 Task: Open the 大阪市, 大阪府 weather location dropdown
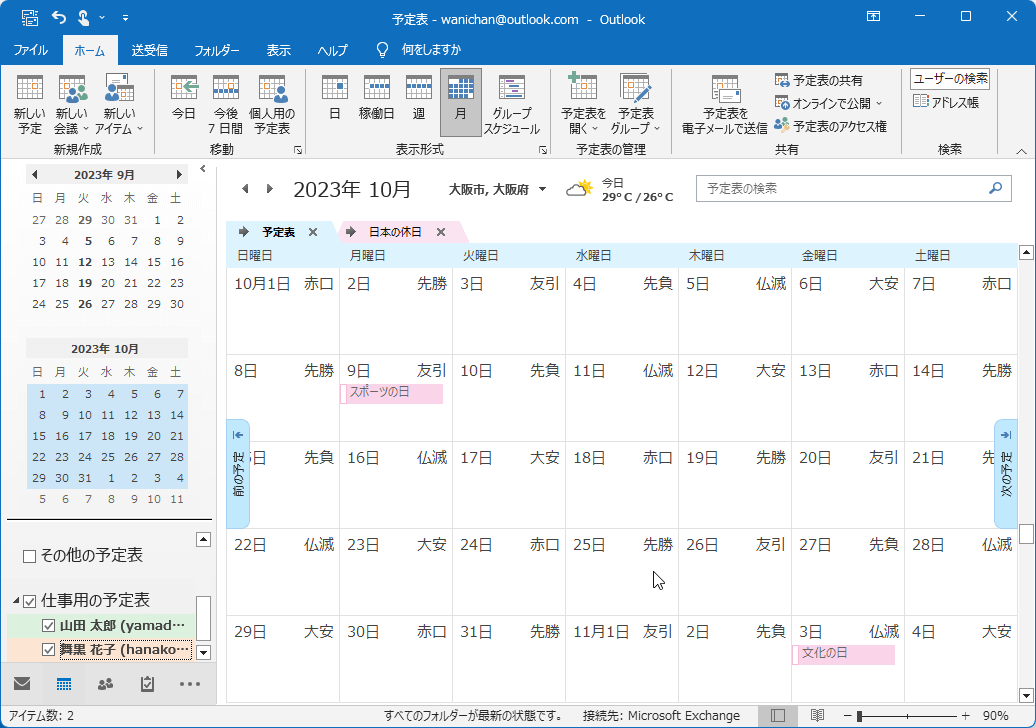coord(542,190)
